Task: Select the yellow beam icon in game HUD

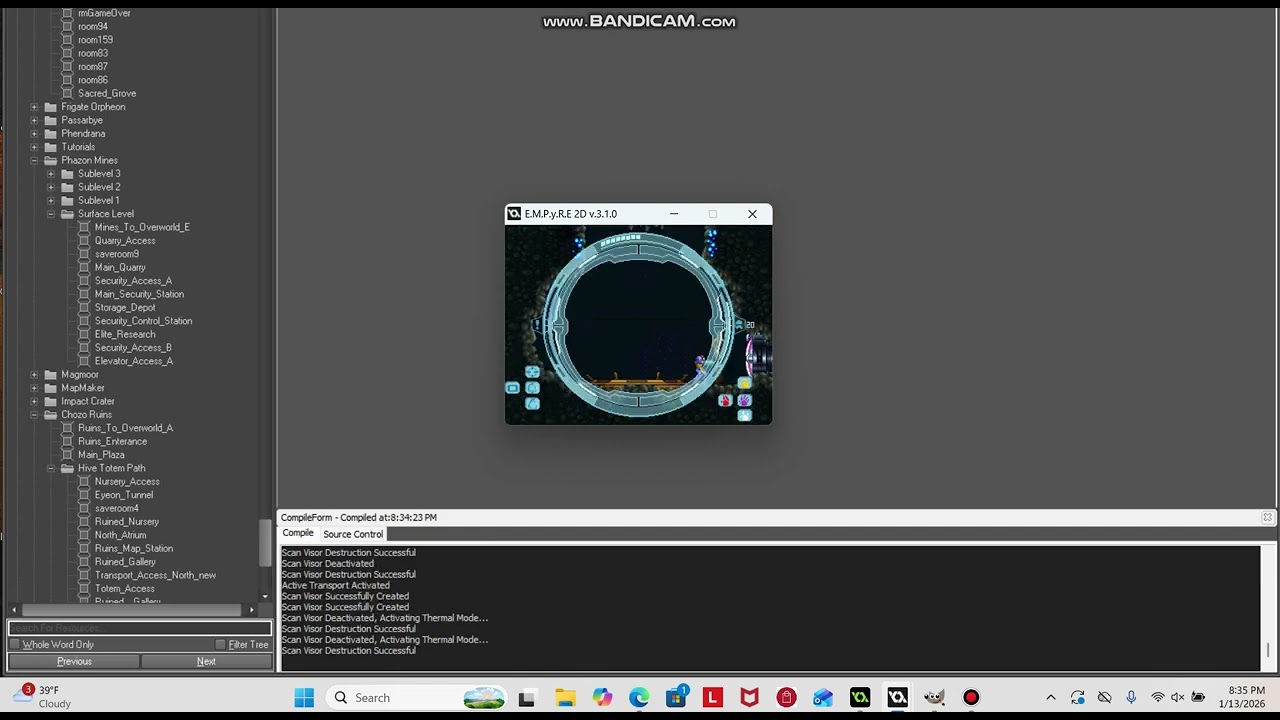Action: point(745,384)
